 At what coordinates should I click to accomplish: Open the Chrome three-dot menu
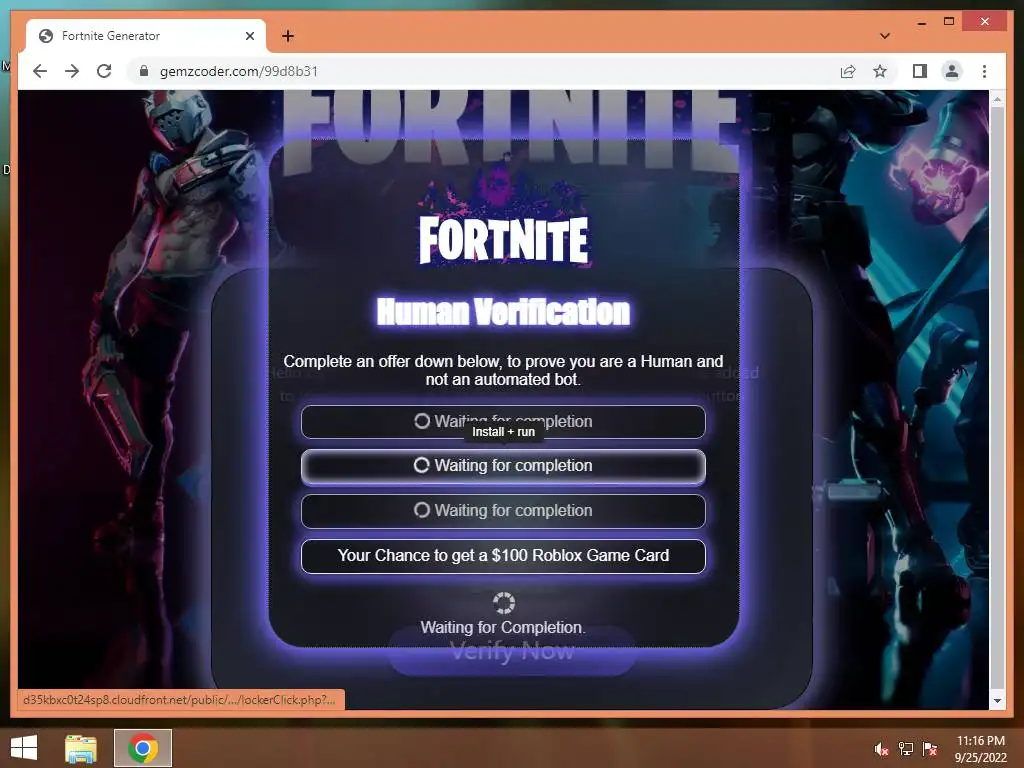(984, 71)
